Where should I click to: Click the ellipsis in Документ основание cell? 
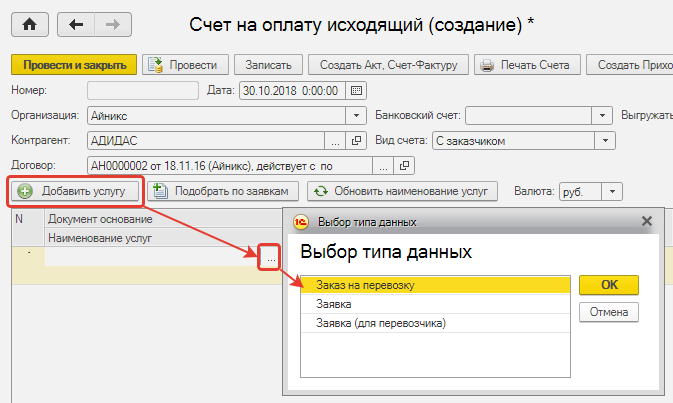270,258
